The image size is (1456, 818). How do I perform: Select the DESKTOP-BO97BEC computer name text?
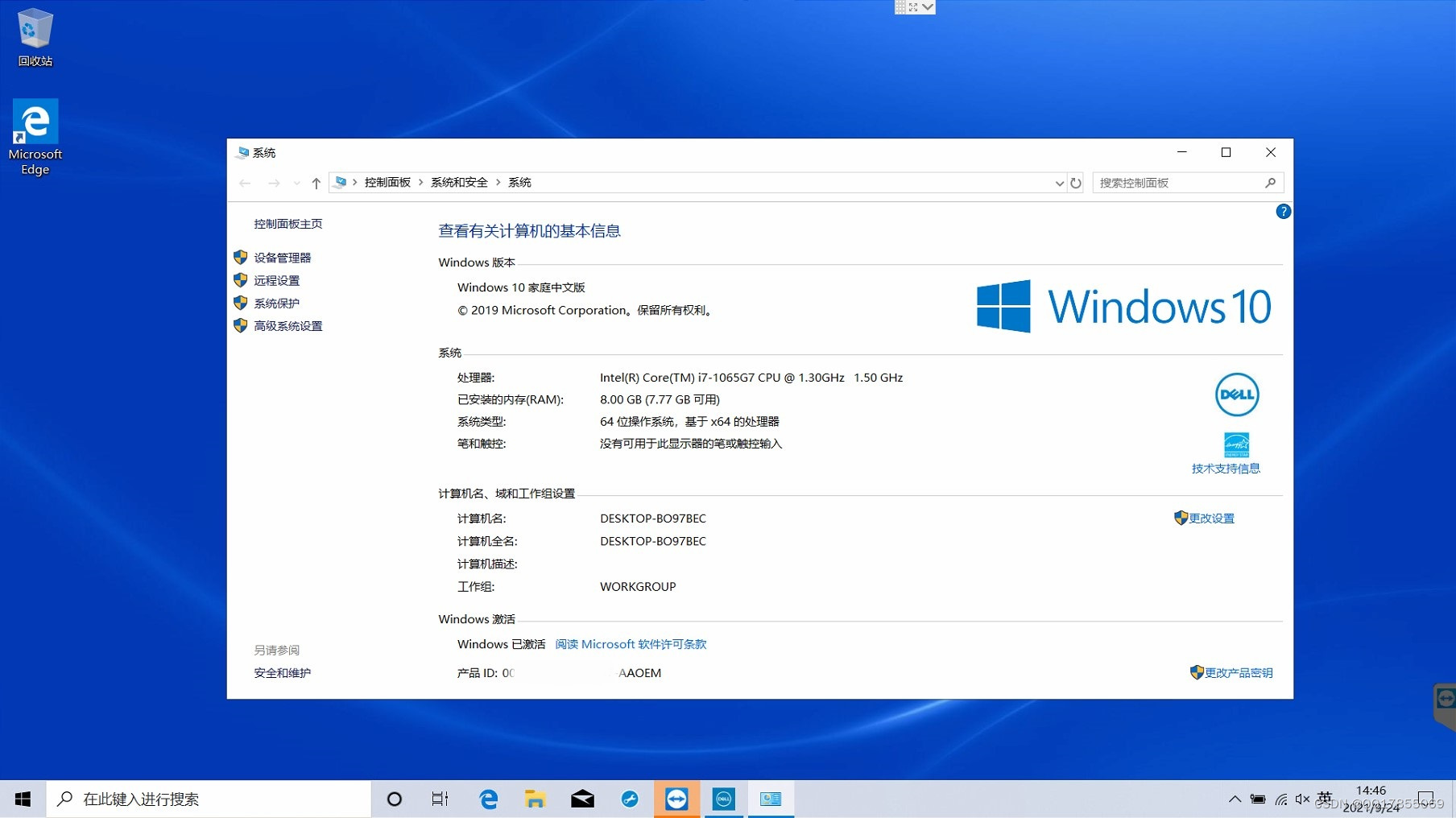653,518
